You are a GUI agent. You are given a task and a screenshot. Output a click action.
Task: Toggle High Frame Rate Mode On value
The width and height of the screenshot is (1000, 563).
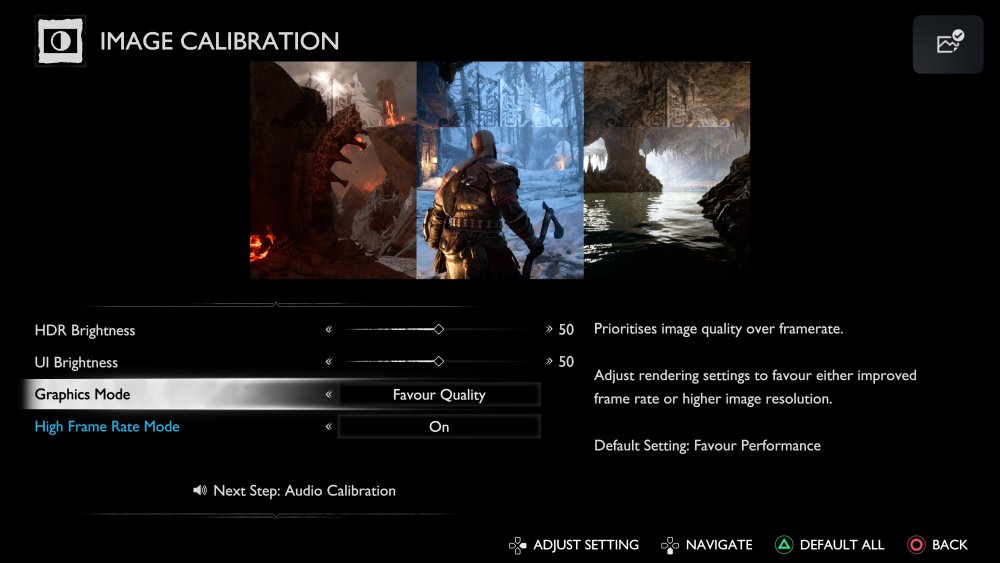click(x=439, y=427)
